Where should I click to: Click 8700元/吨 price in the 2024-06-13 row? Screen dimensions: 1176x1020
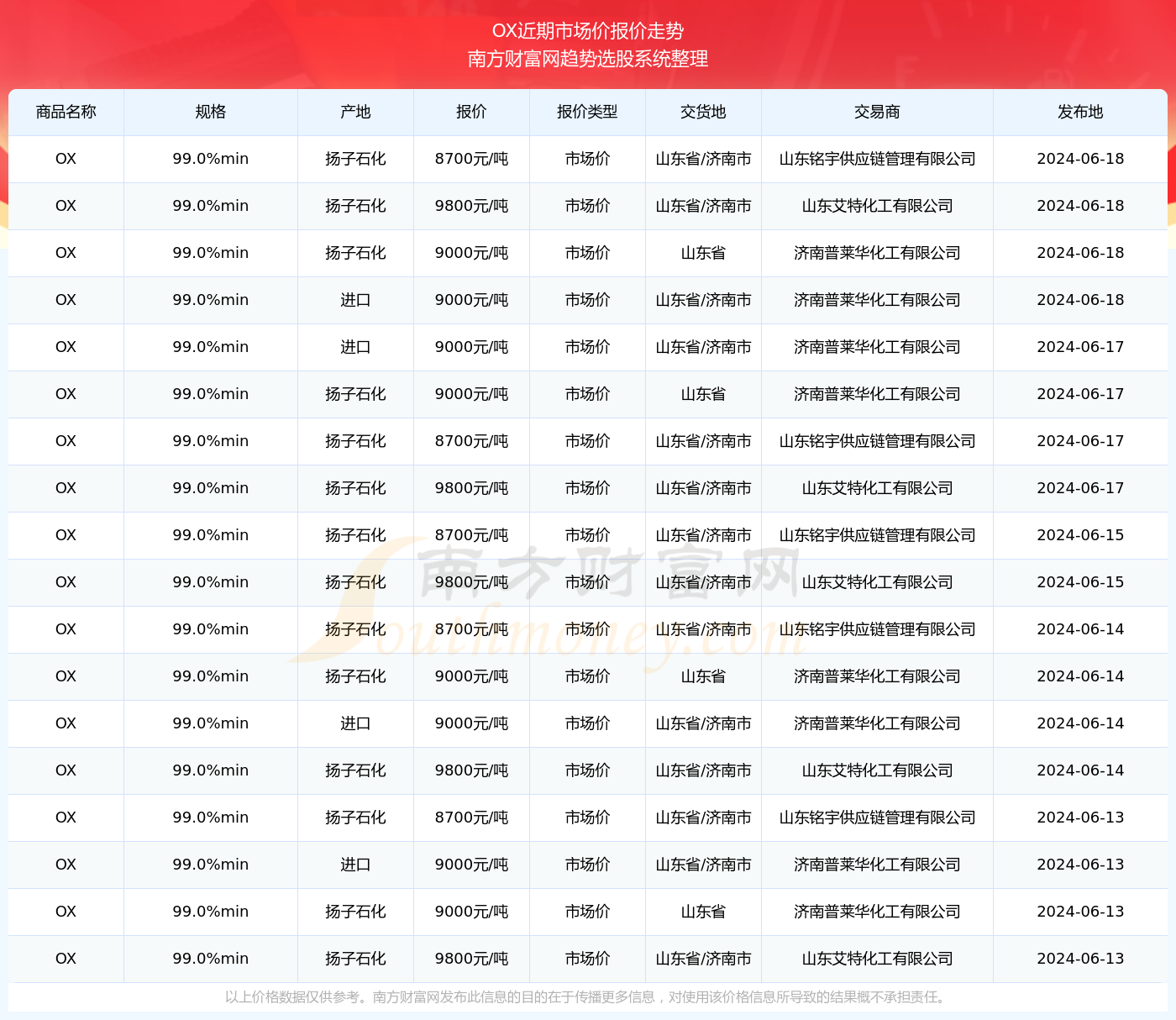pyautogui.click(x=471, y=818)
